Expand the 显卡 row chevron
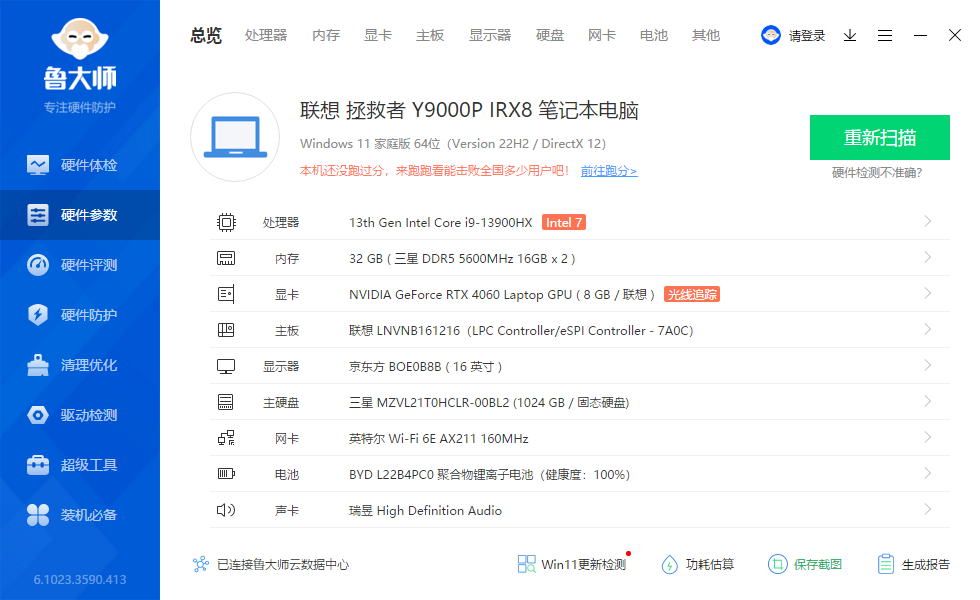 pos(928,293)
